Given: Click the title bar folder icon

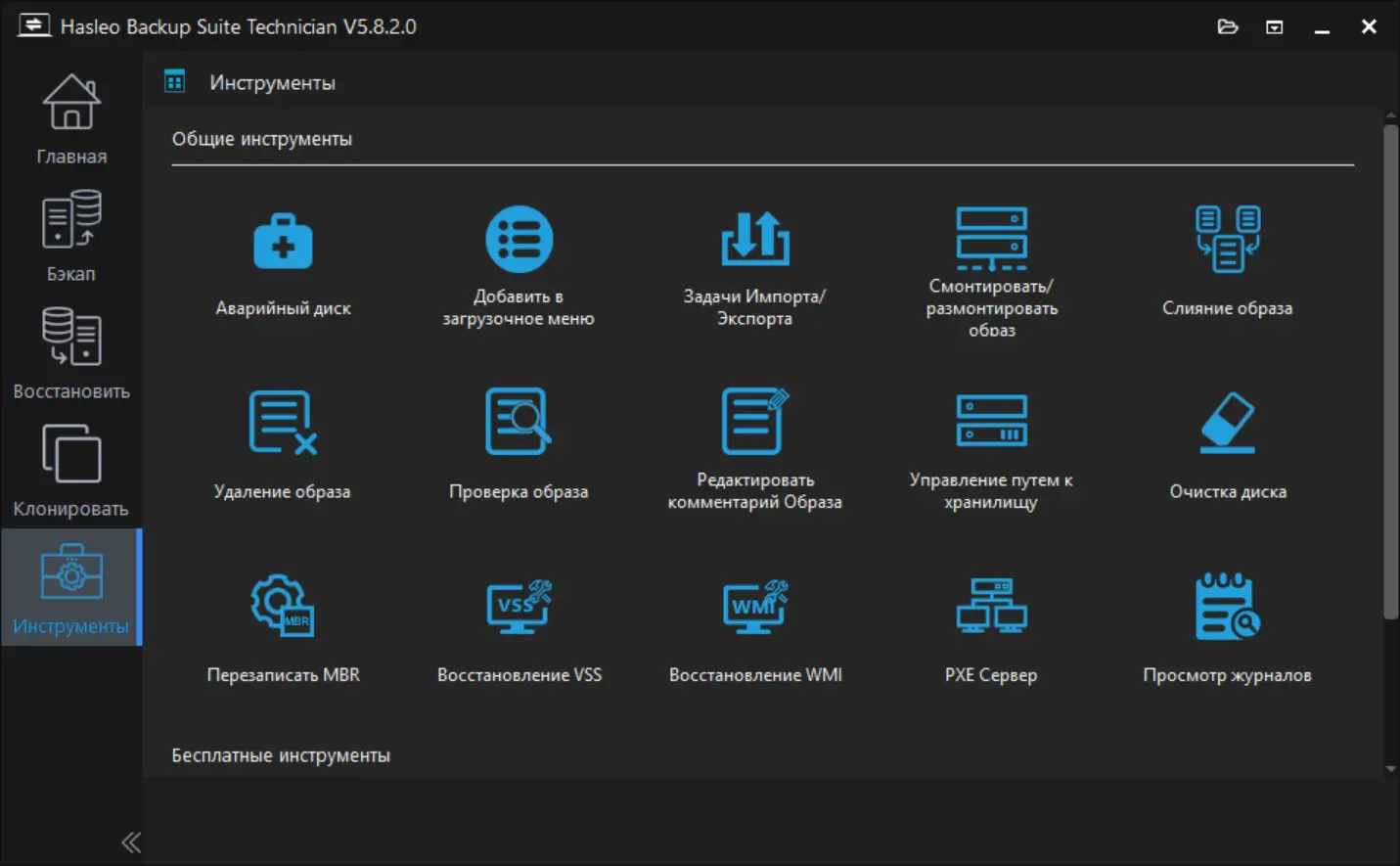Looking at the screenshot, I should (x=1228, y=26).
